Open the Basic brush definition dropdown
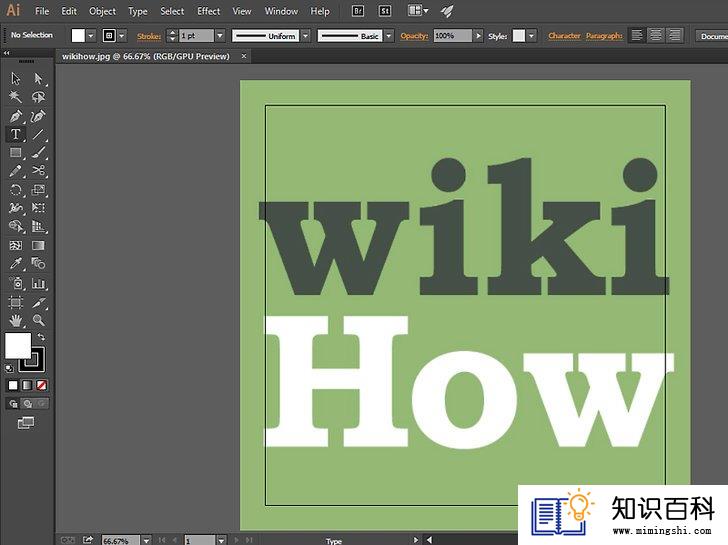Viewport: 728px width, 545px height. click(x=389, y=36)
